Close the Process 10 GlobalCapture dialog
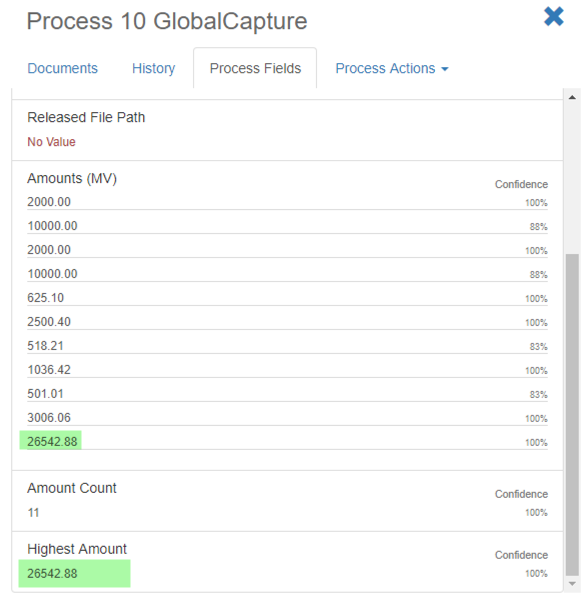Viewport: 587px width, 594px height. click(554, 17)
